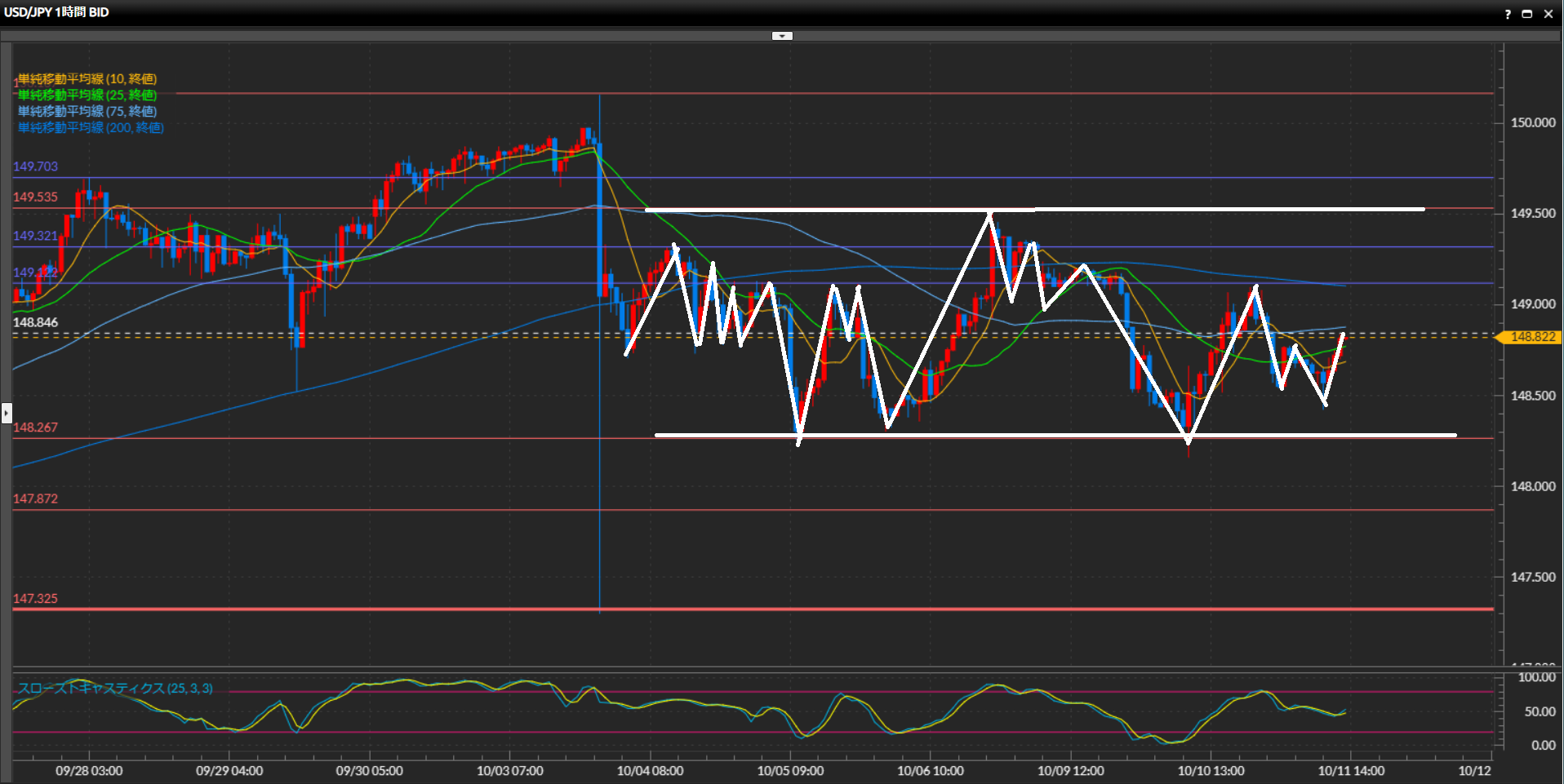Screen dimensions: 1564x784
Task: Select the blue 単純移動平均線 (200, 終値) label
Action: pyautogui.click(x=91, y=128)
